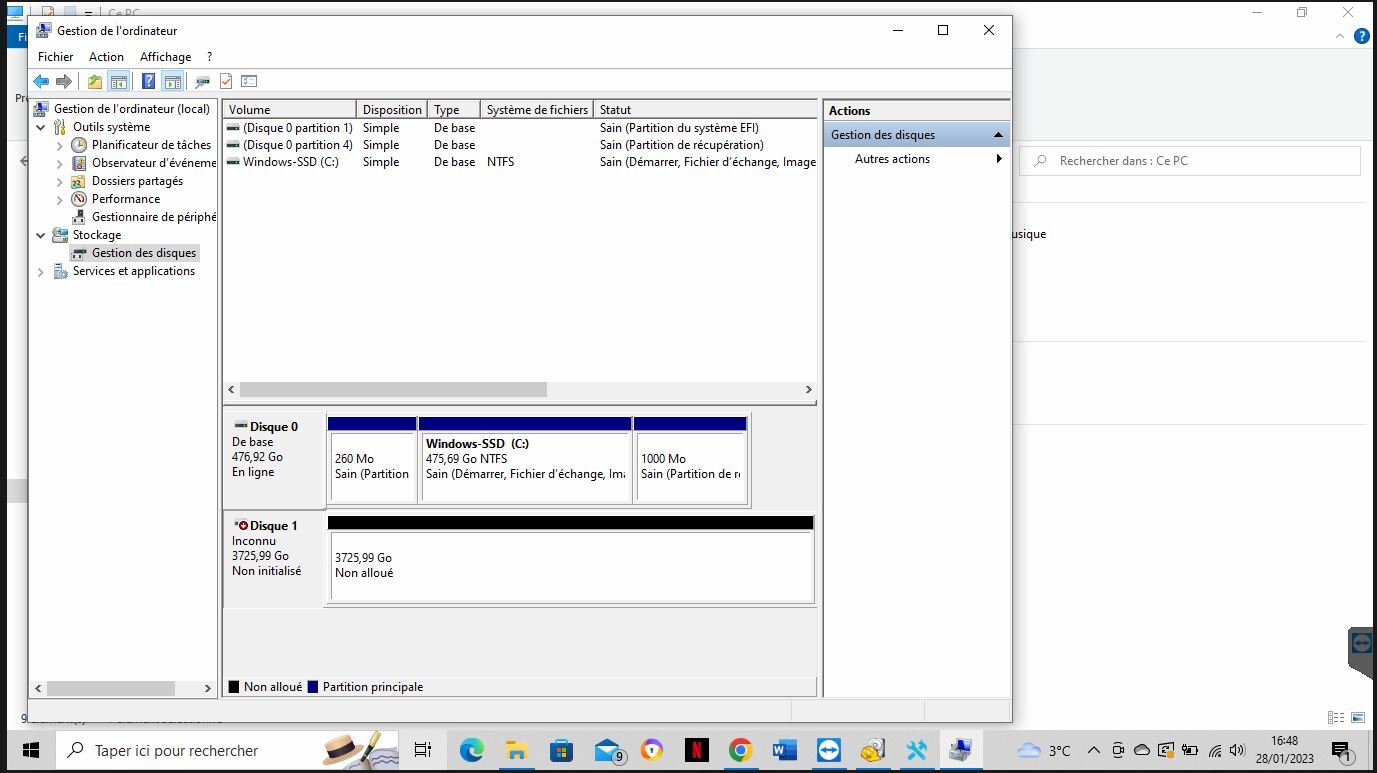Open the Action menu

(x=106, y=57)
